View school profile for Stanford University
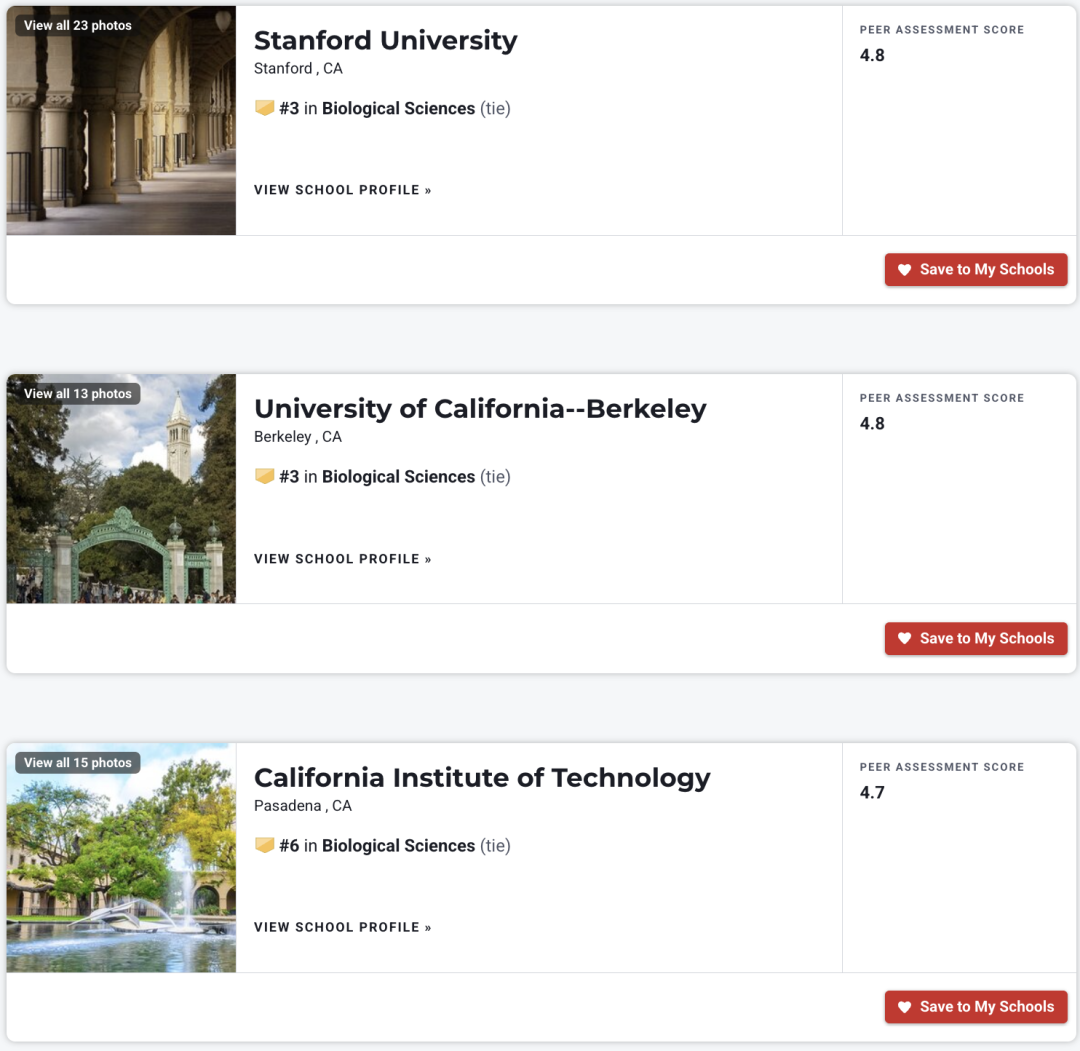The height and width of the screenshot is (1051, 1080). pos(342,190)
